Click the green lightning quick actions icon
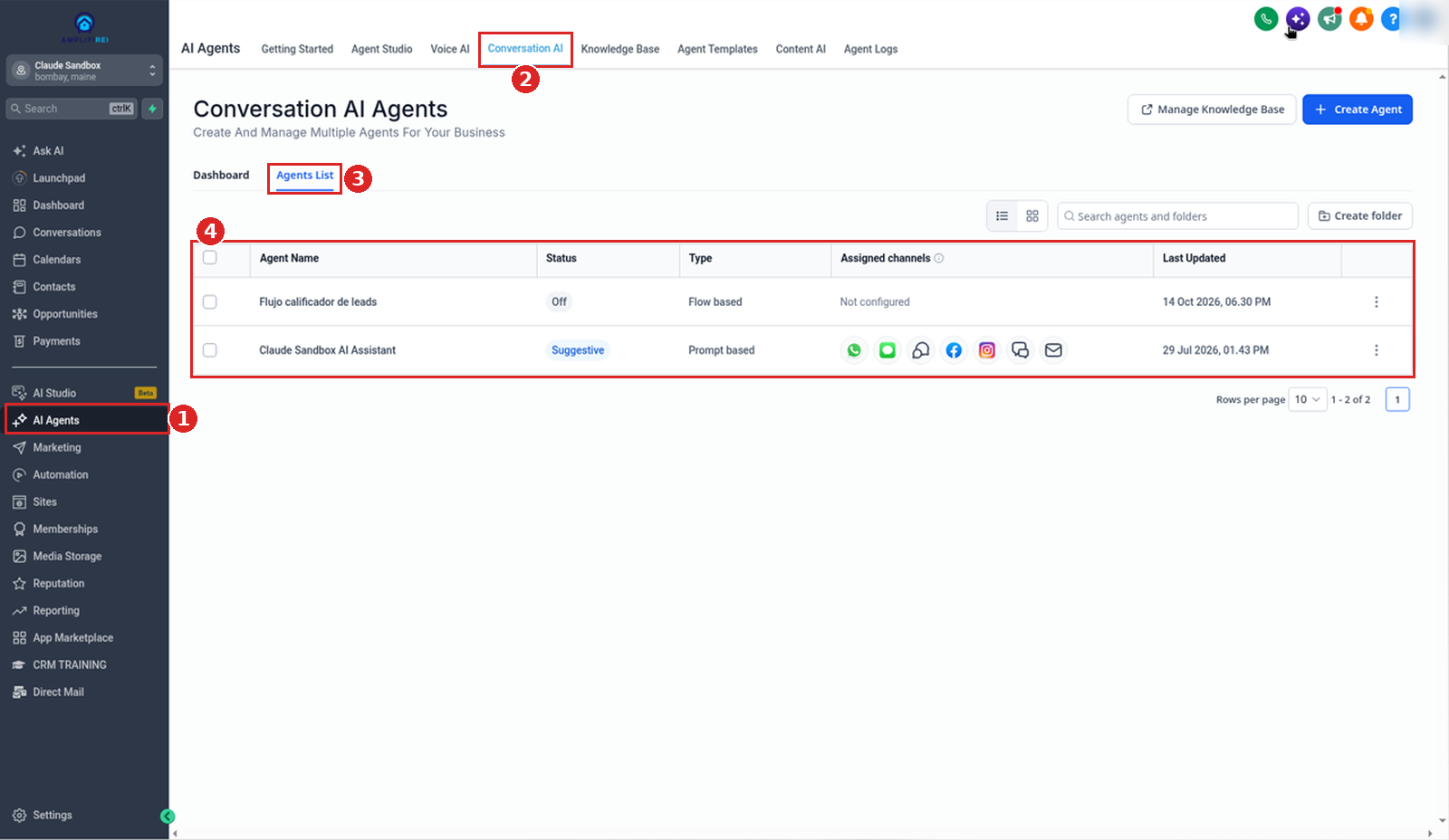The image size is (1449, 840). (x=152, y=109)
